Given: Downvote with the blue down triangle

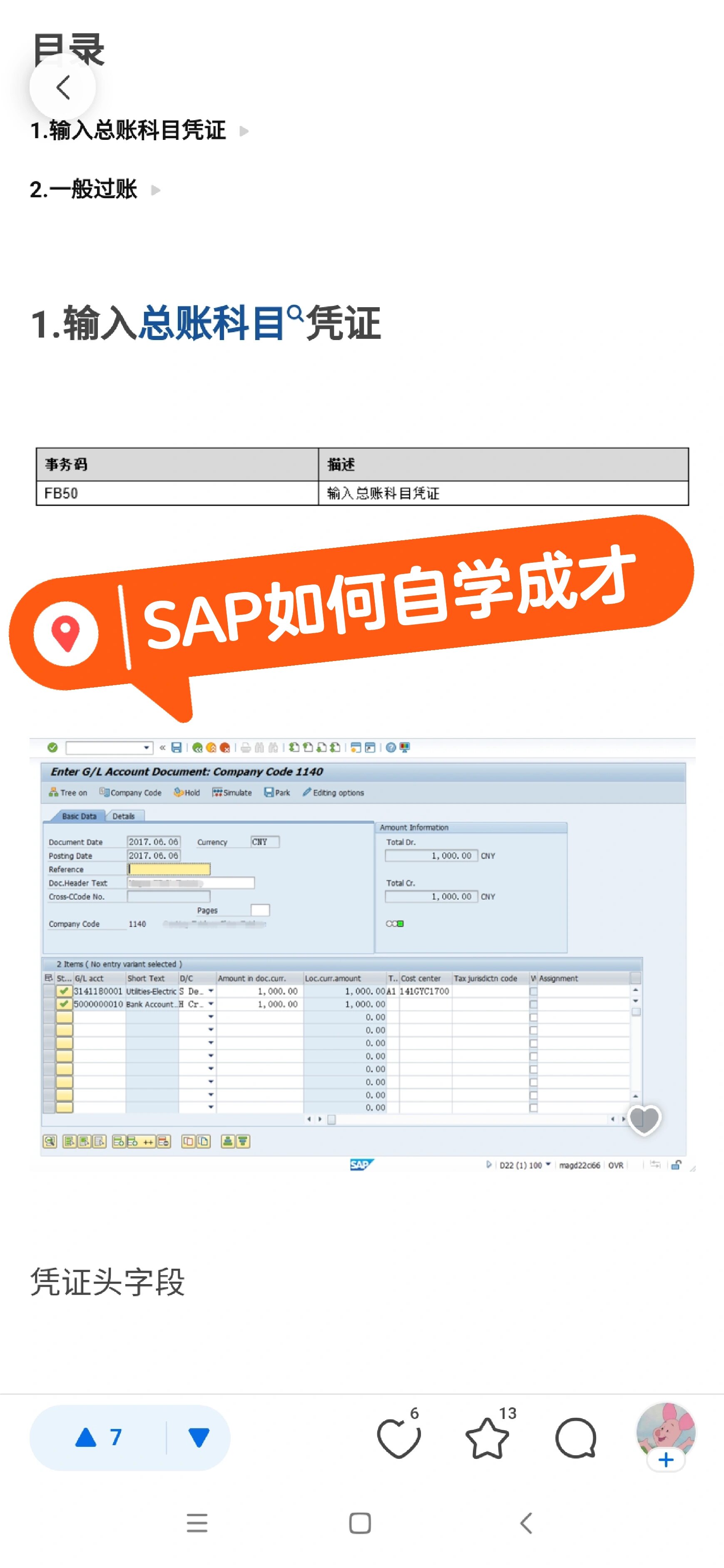Looking at the screenshot, I should (199, 1438).
